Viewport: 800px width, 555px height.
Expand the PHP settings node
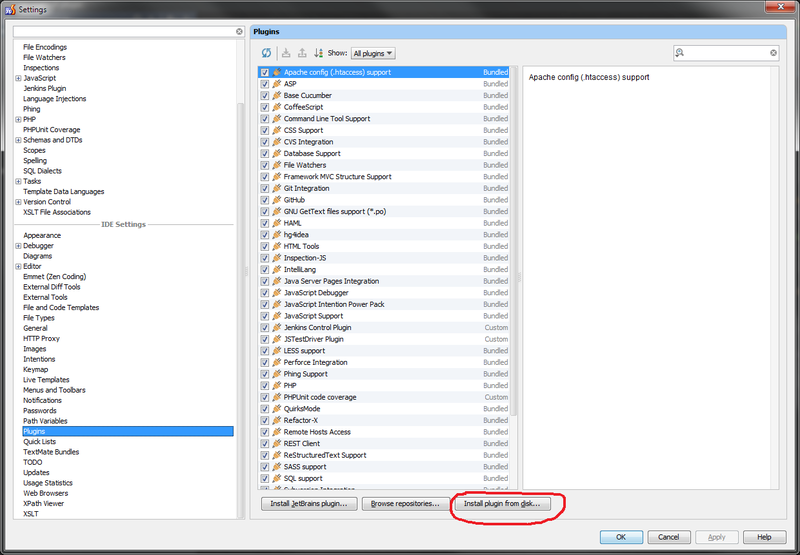[x=18, y=119]
